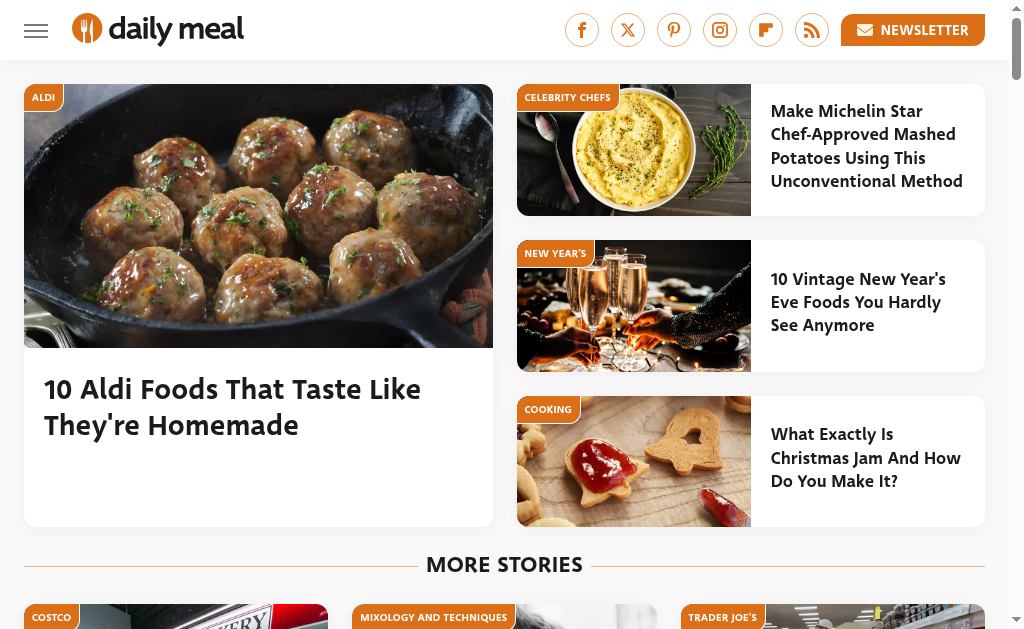Open '10 Vintage New Year's Eve Foods' headline
This screenshot has width=1024, height=629.
click(x=858, y=302)
